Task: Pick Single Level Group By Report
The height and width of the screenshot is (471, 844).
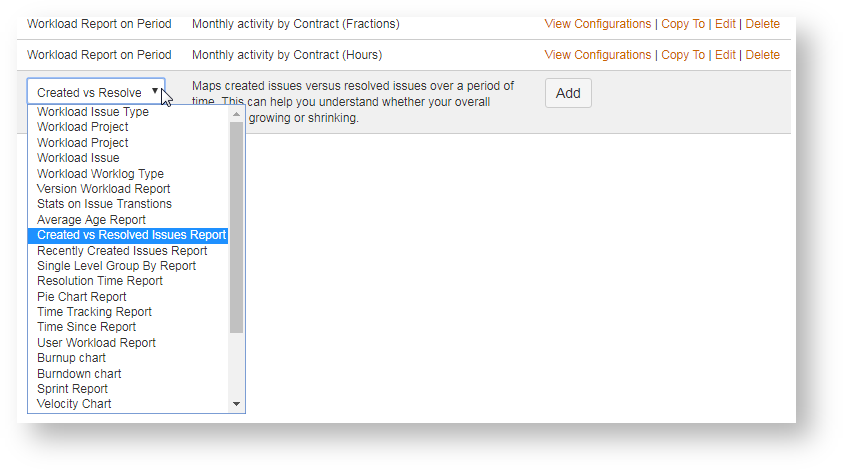Action: [116, 266]
